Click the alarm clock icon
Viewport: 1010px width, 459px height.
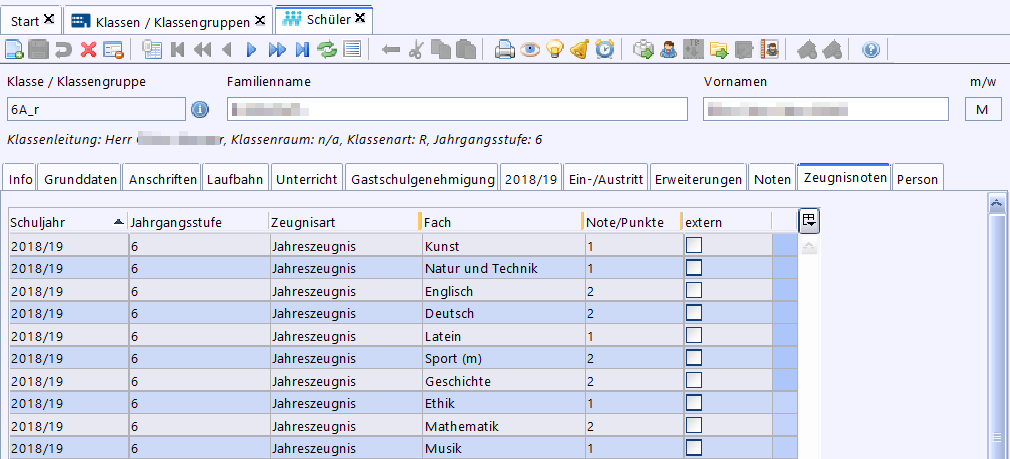[x=604, y=50]
